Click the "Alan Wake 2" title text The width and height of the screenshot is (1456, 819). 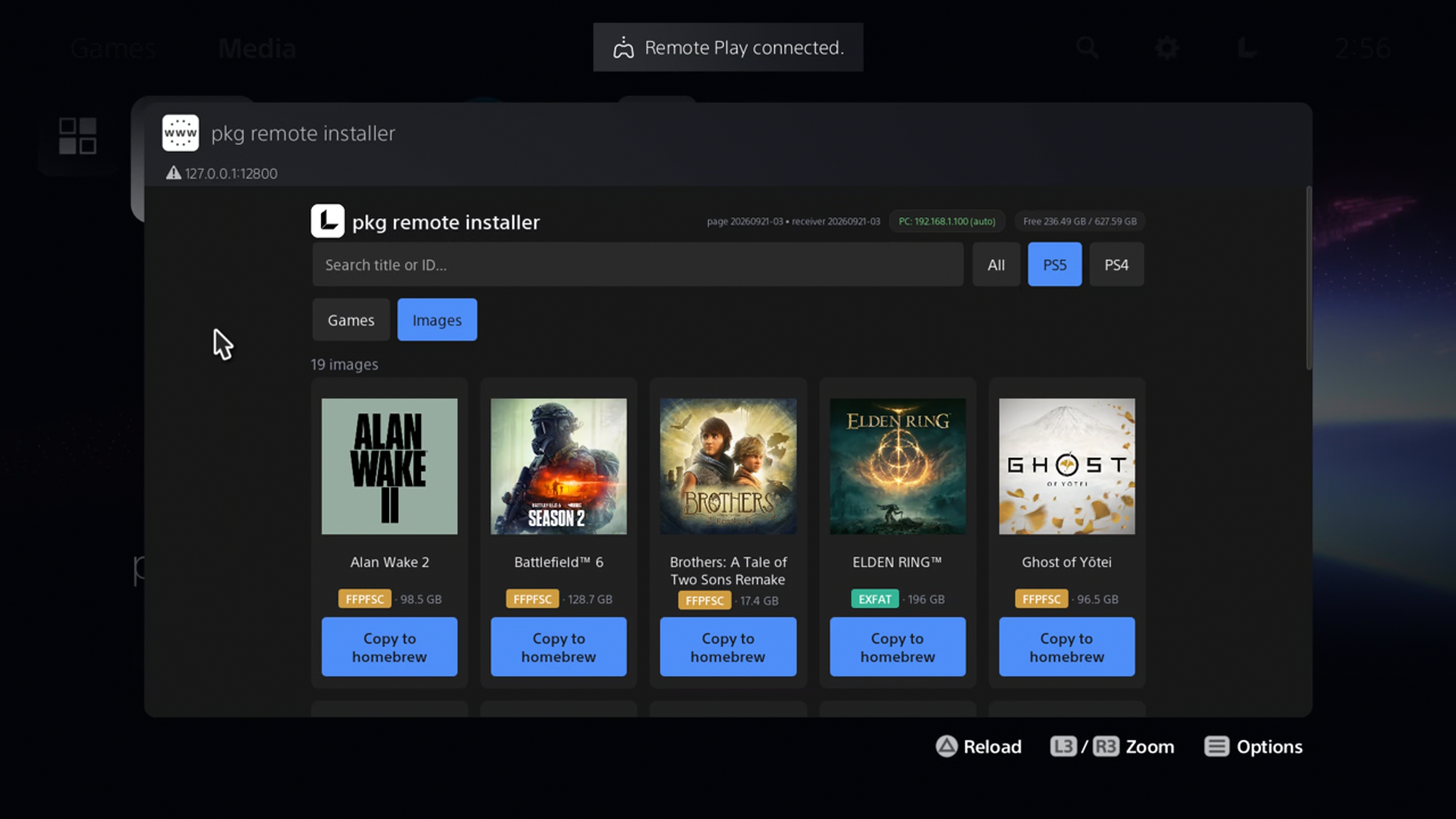(x=389, y=562)
